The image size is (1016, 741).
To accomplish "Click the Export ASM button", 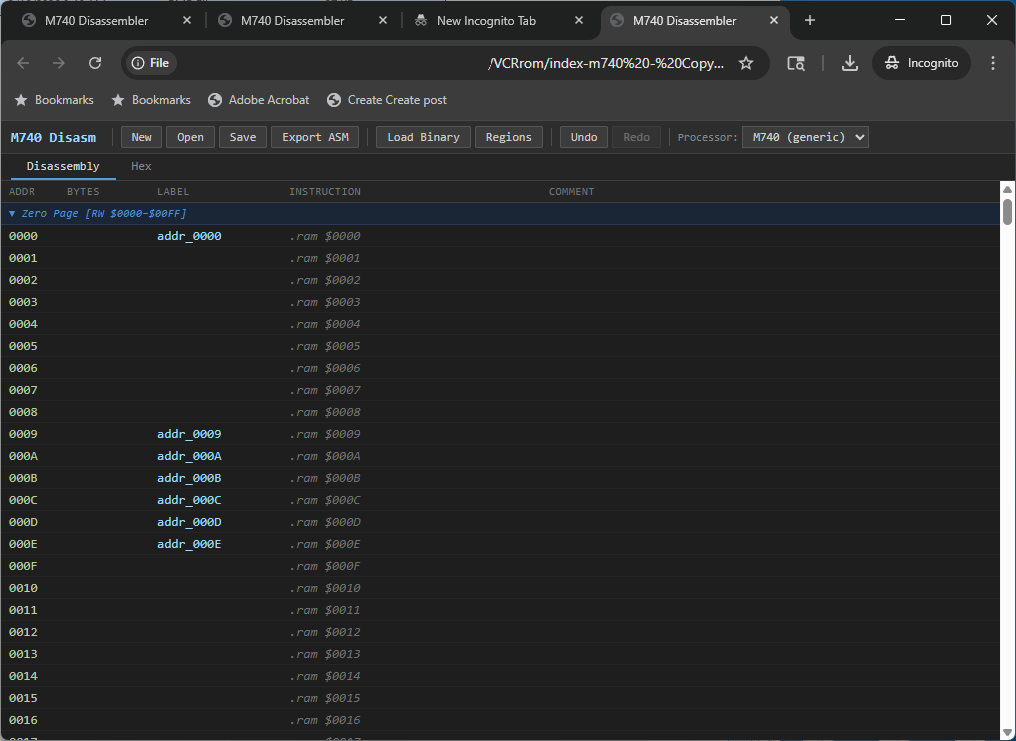I will click(x=315, y=137).
